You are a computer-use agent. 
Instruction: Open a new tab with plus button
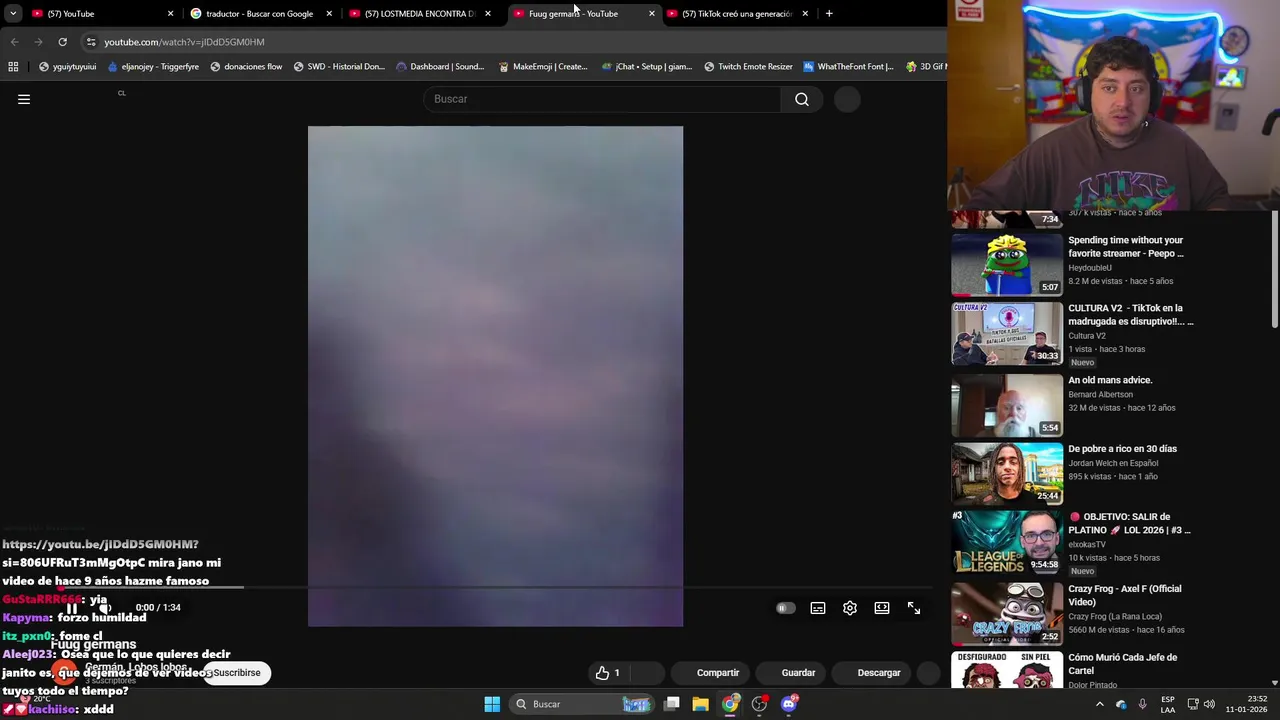click(829, 14)
